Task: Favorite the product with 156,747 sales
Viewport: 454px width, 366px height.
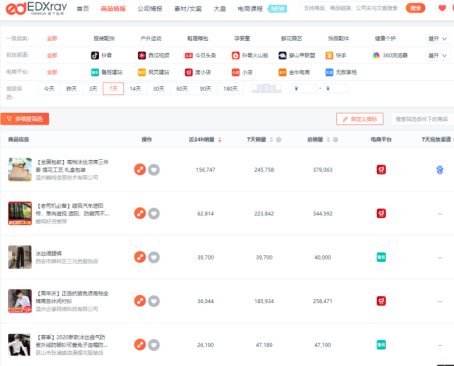Action: pyautogui.click(x=154, y=170)
